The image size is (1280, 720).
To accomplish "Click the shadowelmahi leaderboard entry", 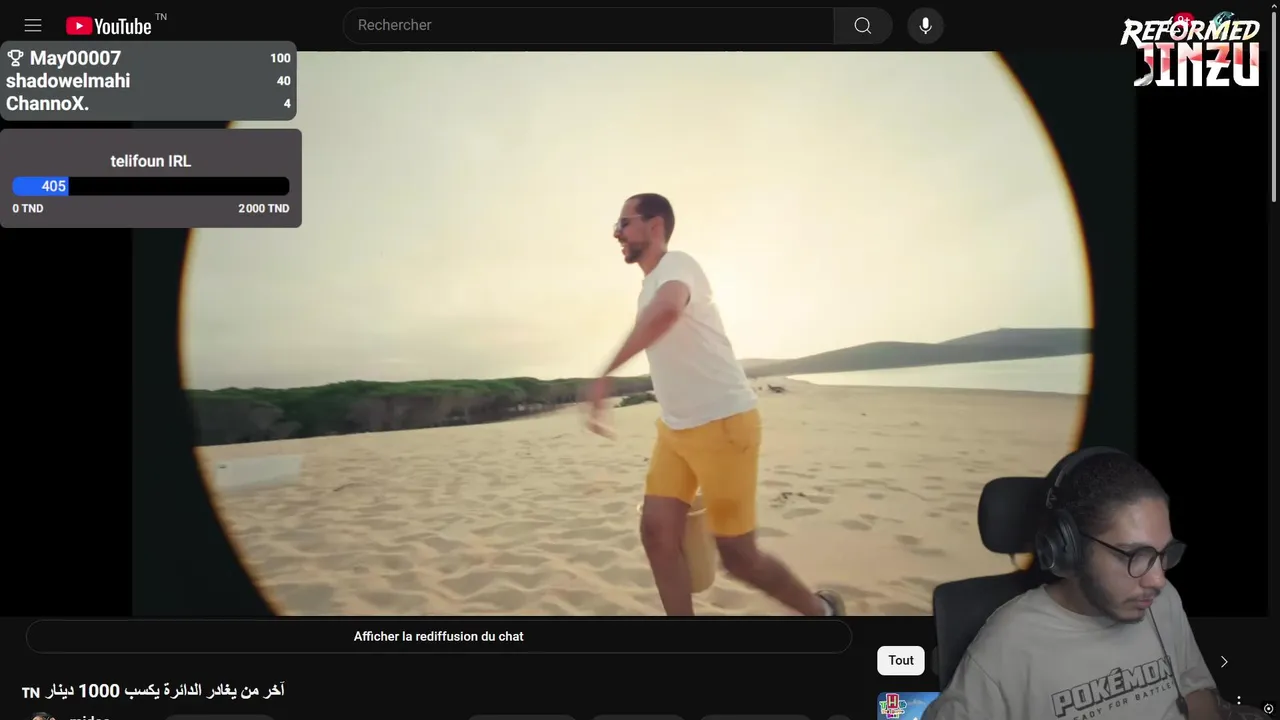I will click(148, 81).
